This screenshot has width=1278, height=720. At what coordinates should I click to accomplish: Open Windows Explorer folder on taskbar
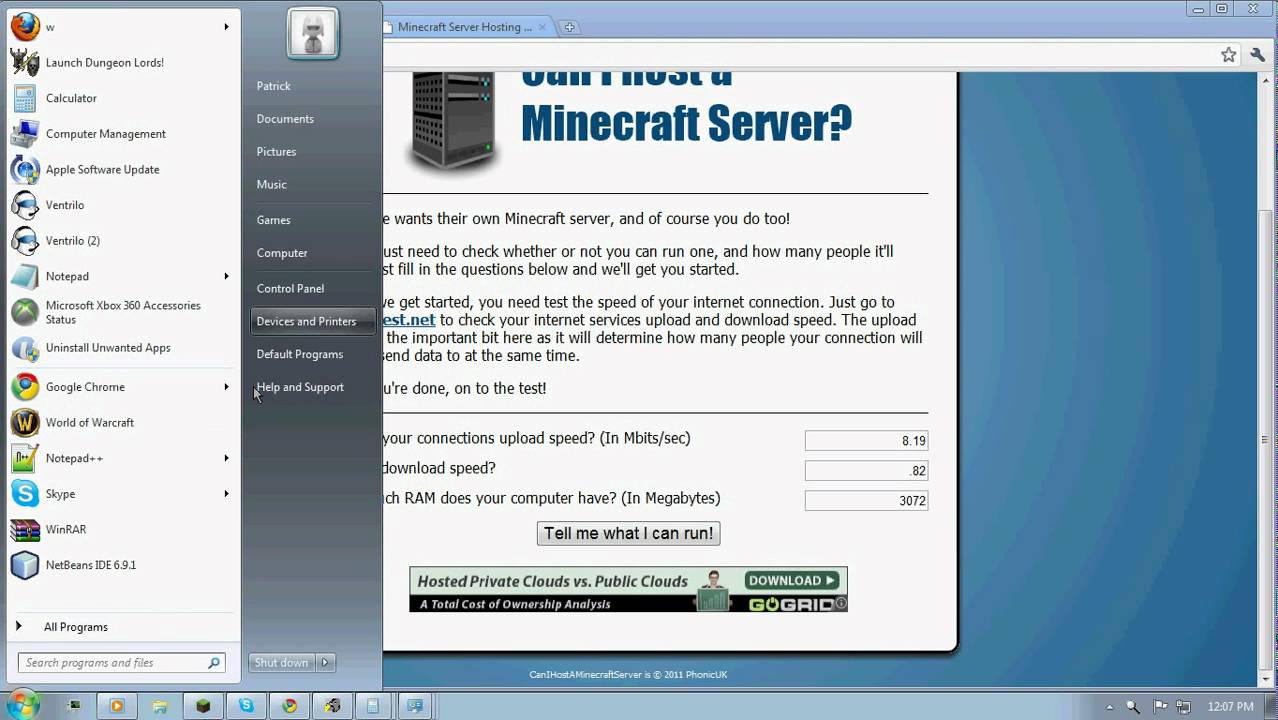(160, 706)
